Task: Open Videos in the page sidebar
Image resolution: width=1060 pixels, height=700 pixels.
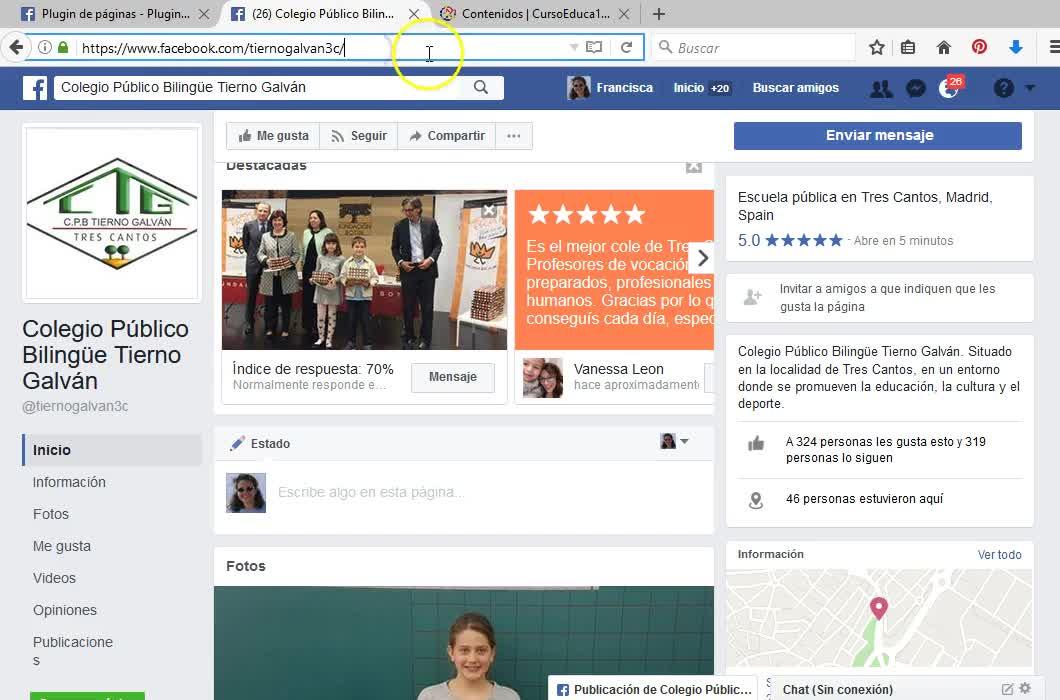Action: (x=54, y=578)
